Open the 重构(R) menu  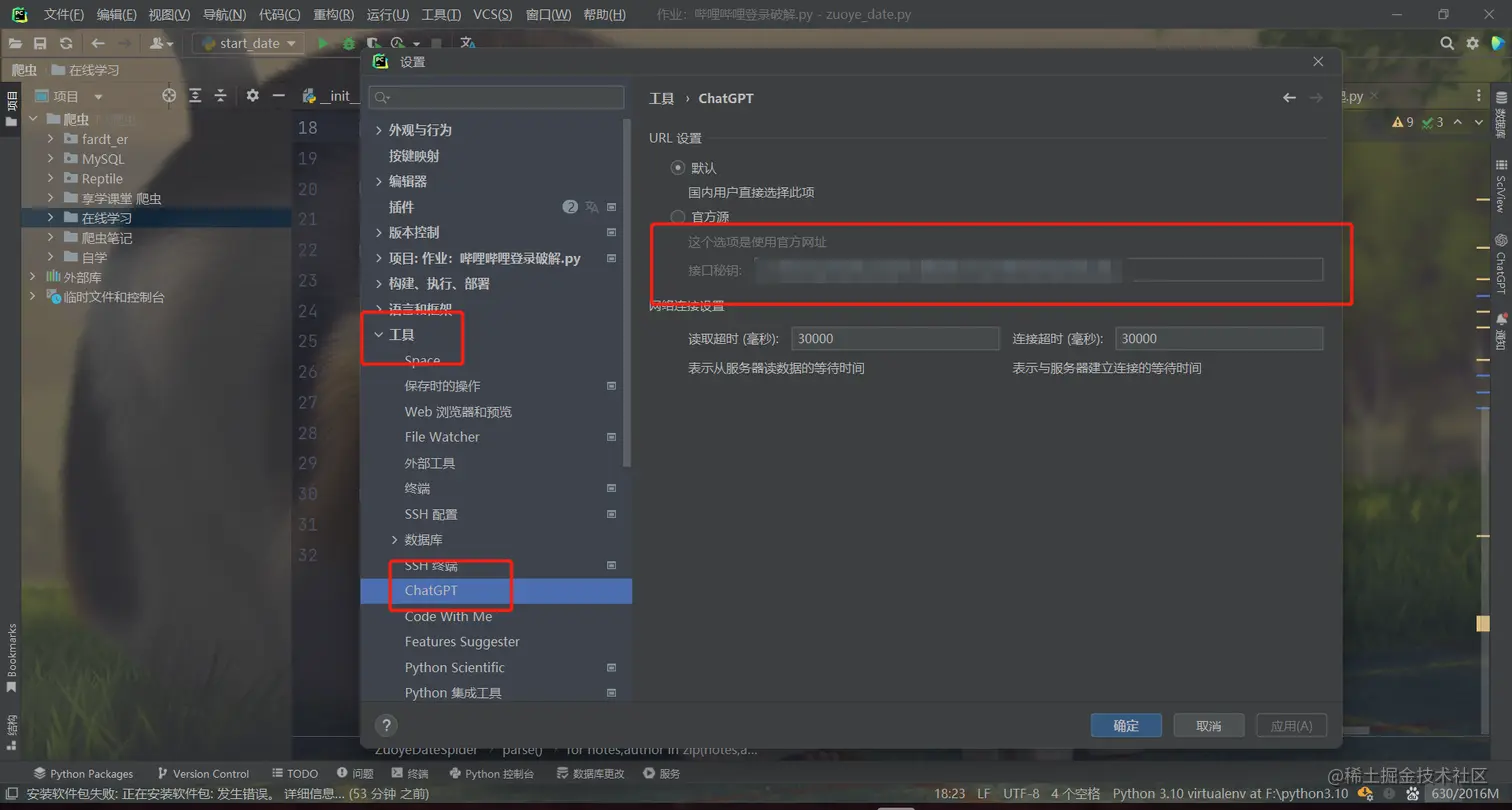click(333, 15)
